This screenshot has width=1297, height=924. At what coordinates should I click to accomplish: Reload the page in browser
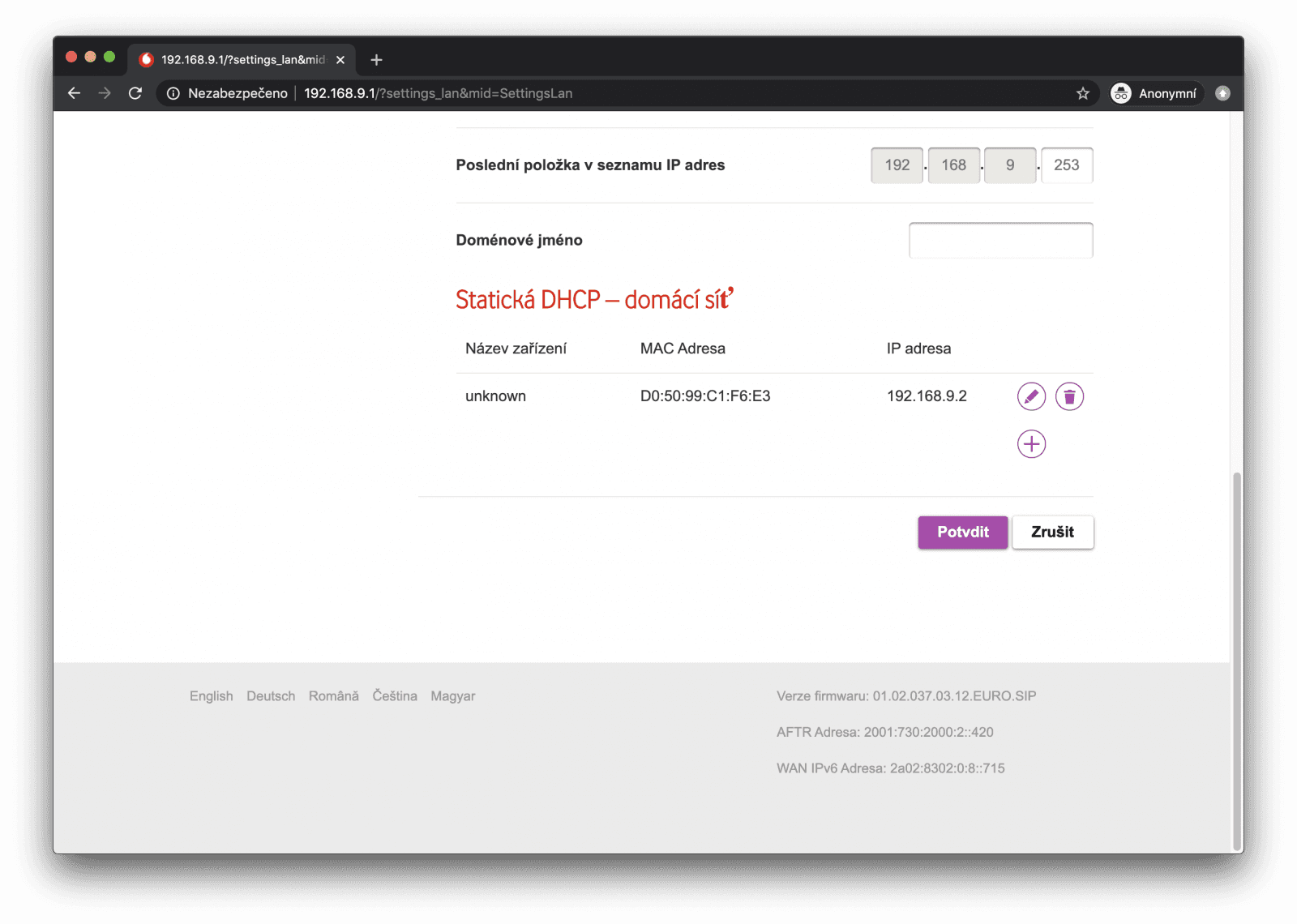pos(135,93)
